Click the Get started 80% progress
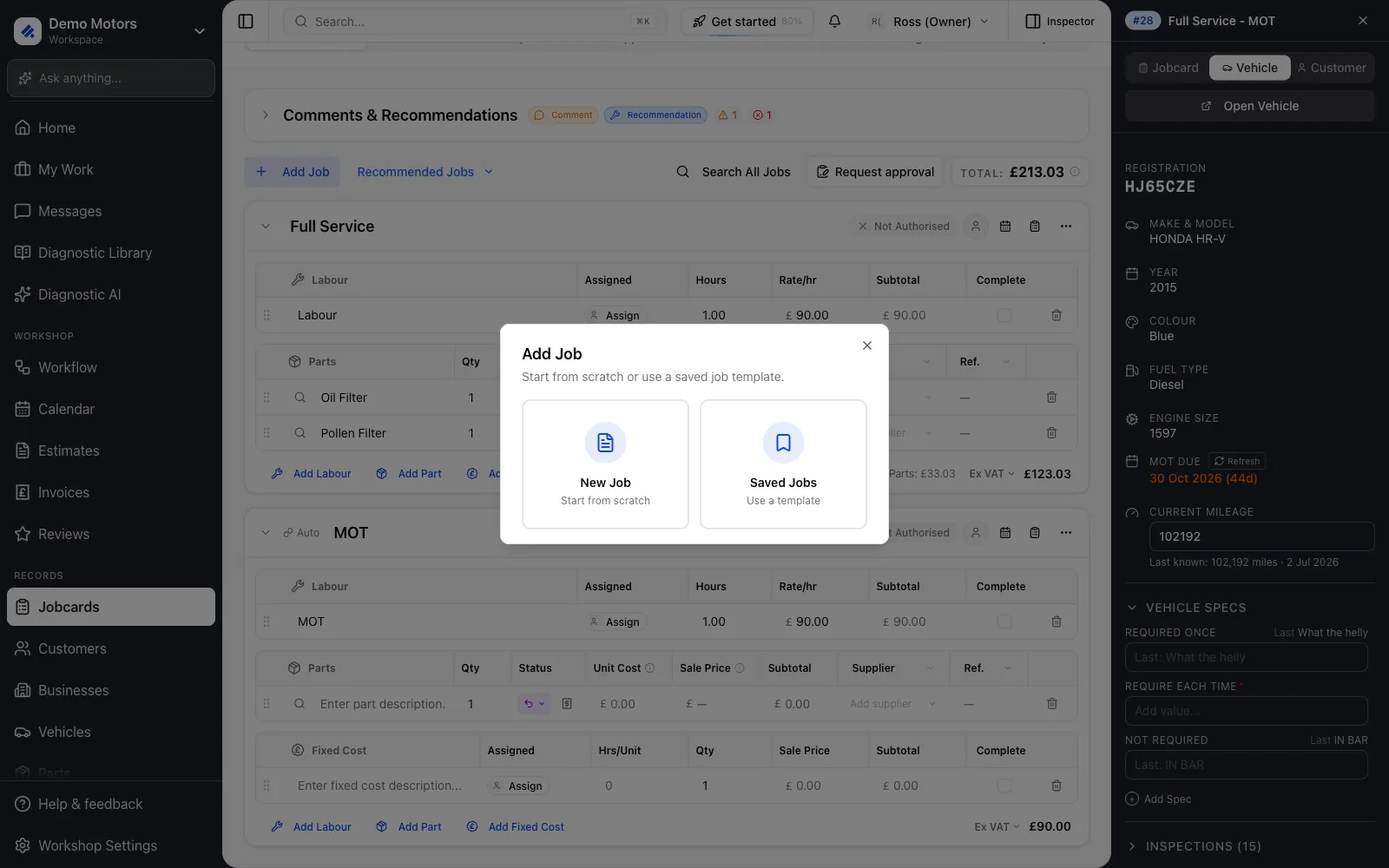This screenshot has height=868, width=1389. click(747, 22)
